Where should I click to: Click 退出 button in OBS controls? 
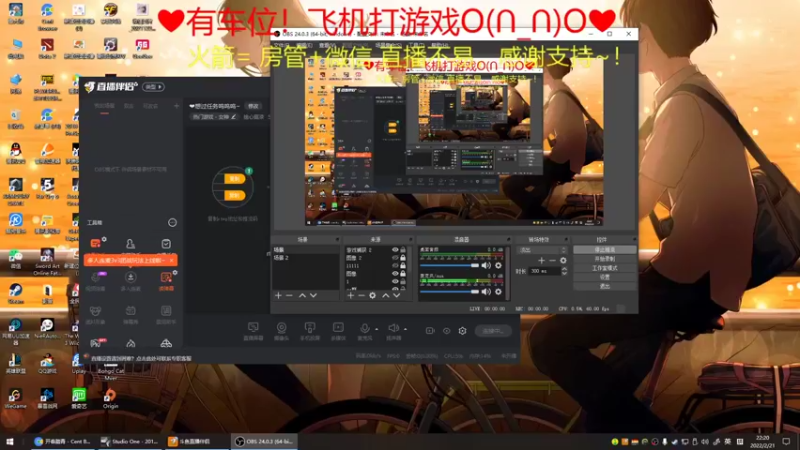(605, 286)
